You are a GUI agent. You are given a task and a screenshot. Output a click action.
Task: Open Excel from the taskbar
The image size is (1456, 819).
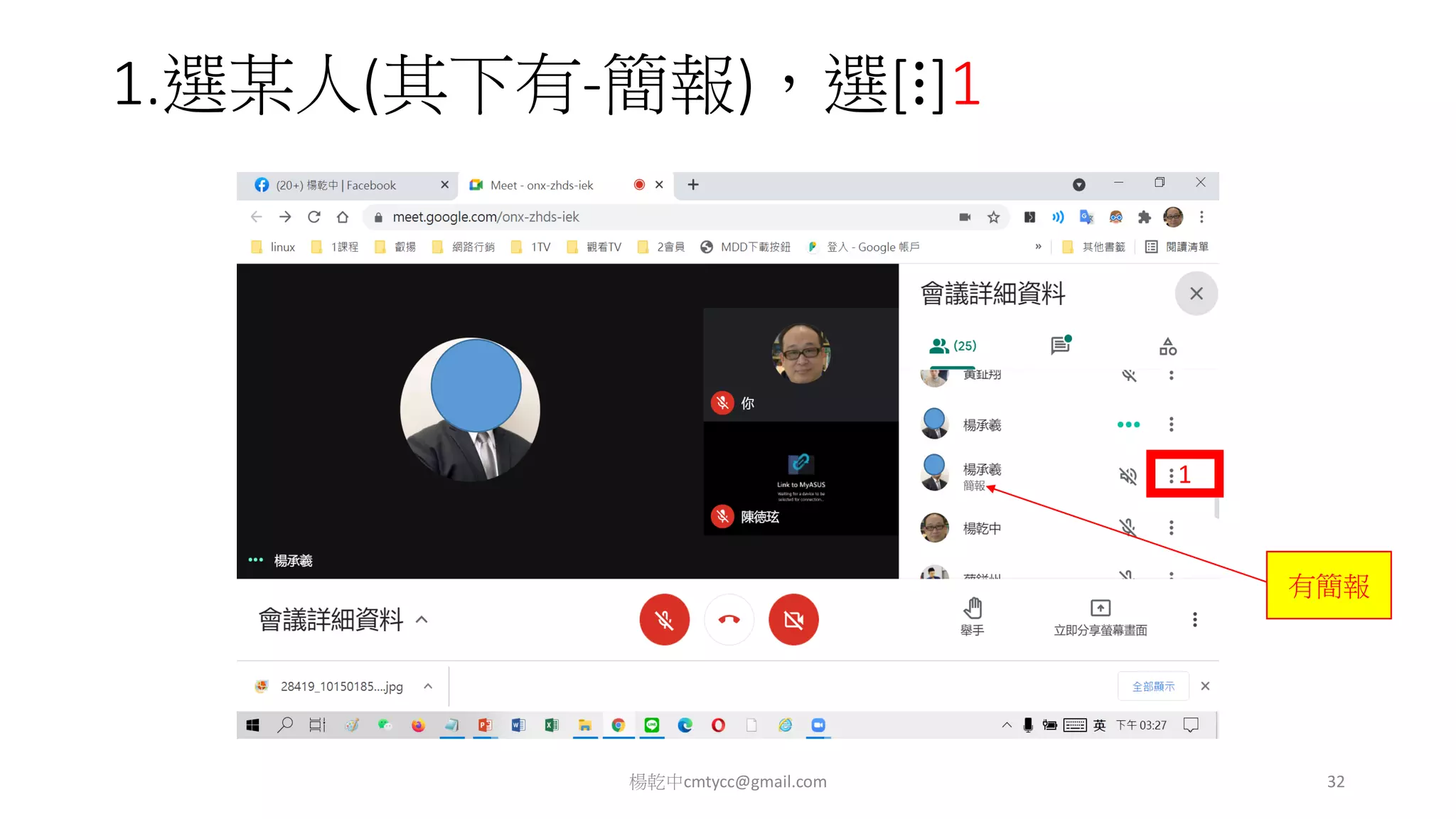[552, 725]
